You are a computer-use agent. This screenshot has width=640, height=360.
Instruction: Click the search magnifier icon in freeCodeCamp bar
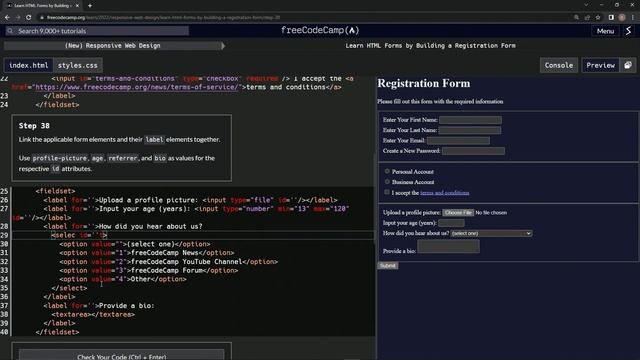pos(10,31)
